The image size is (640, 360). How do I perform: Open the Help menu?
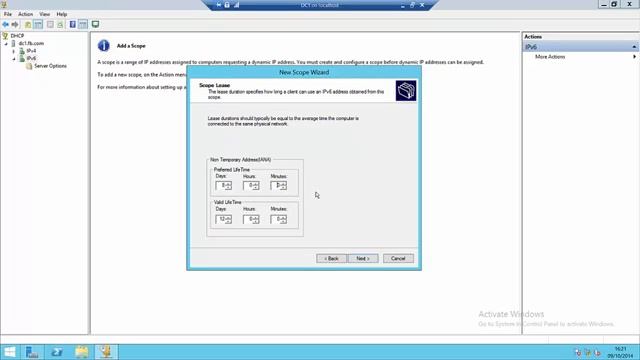[62, 14]
